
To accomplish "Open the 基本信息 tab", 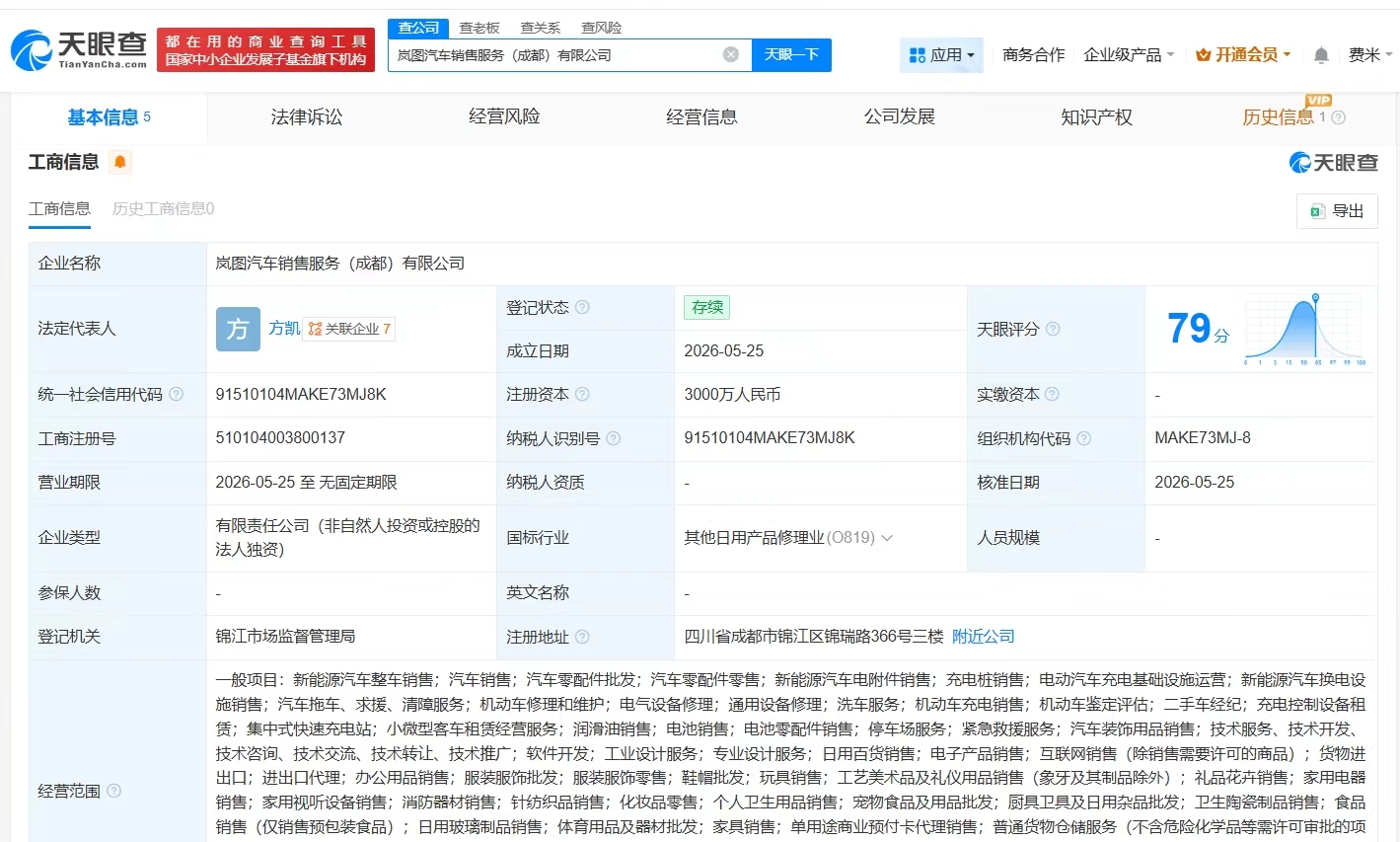I will coord(109,117).
